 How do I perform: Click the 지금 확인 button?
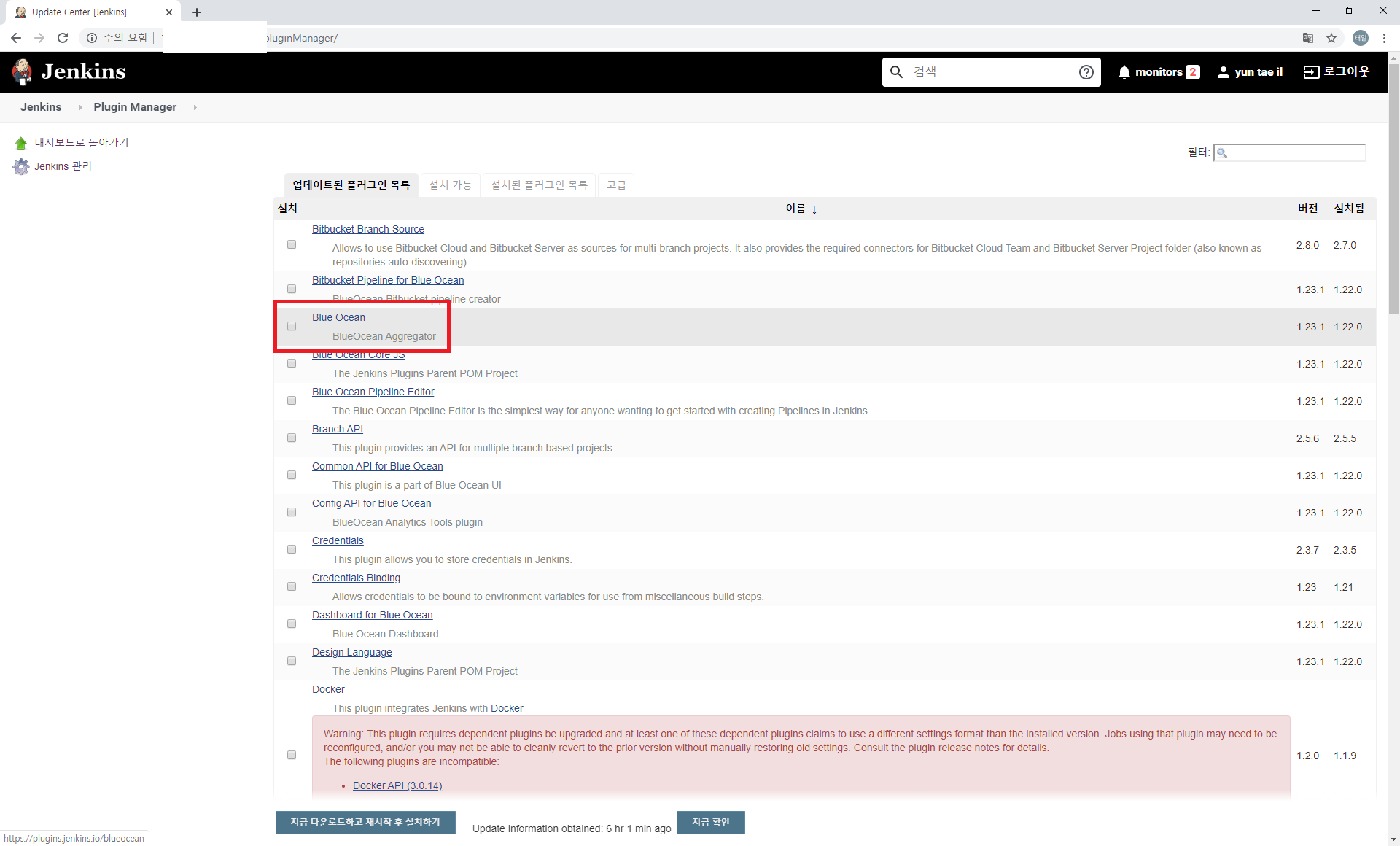(711, 822)
